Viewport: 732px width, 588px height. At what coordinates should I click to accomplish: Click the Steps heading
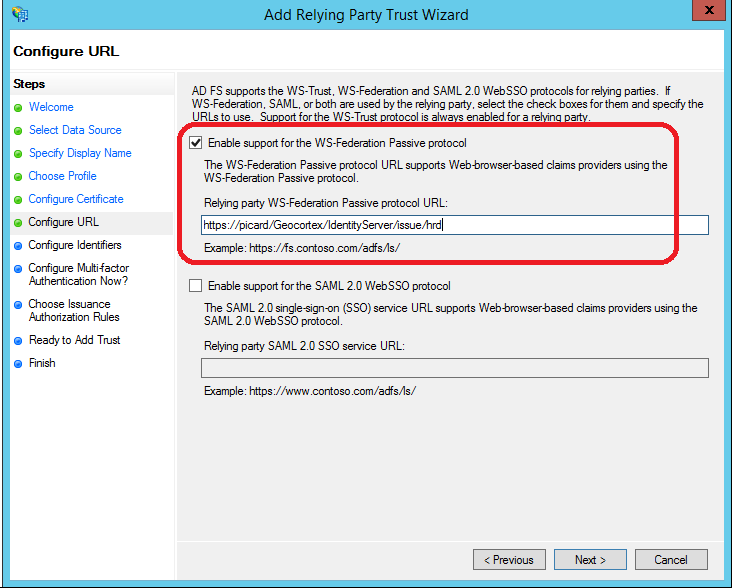point(29,84)
